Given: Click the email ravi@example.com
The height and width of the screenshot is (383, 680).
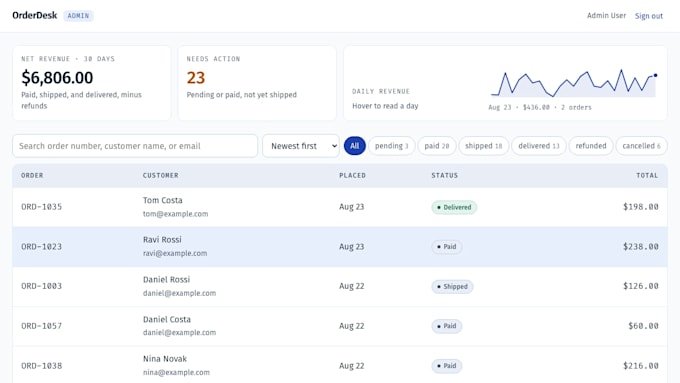Looking at the screenshot, I should pos(175,253).
